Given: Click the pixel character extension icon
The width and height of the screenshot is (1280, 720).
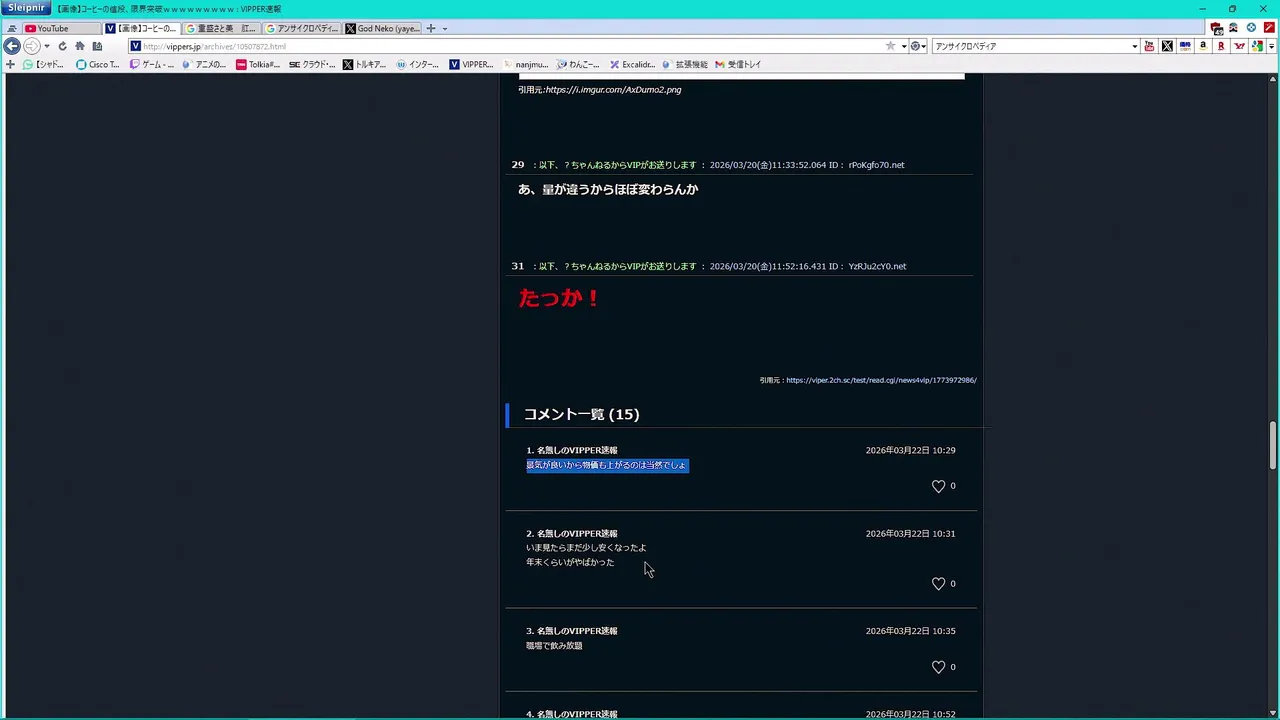Looking at the screenshot, I should (1233, 28).
